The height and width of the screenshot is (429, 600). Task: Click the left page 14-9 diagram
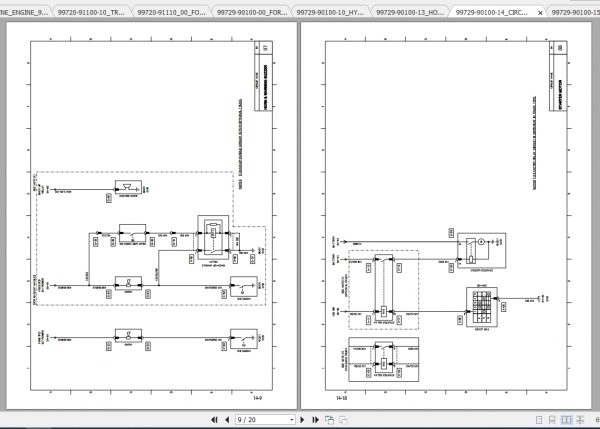click(x=152, y=215)
